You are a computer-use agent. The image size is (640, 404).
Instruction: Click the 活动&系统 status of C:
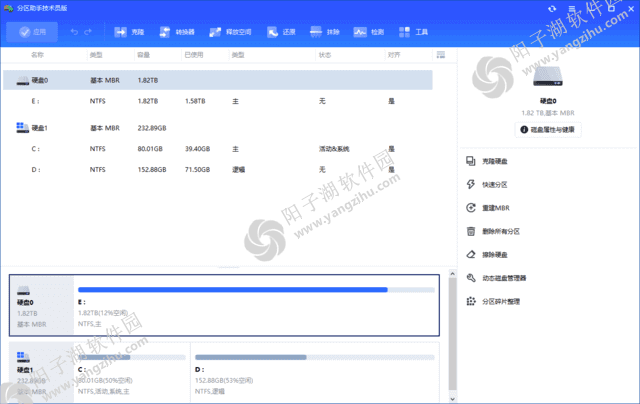pos(334,149)
